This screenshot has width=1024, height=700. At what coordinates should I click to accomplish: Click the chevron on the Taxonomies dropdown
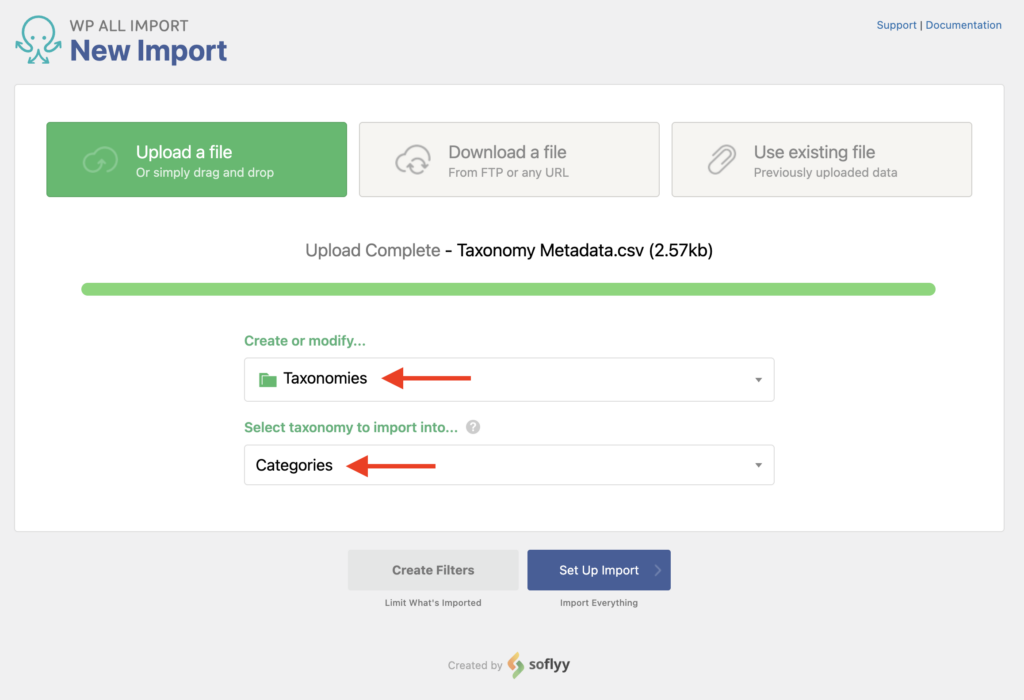[757, 379]
